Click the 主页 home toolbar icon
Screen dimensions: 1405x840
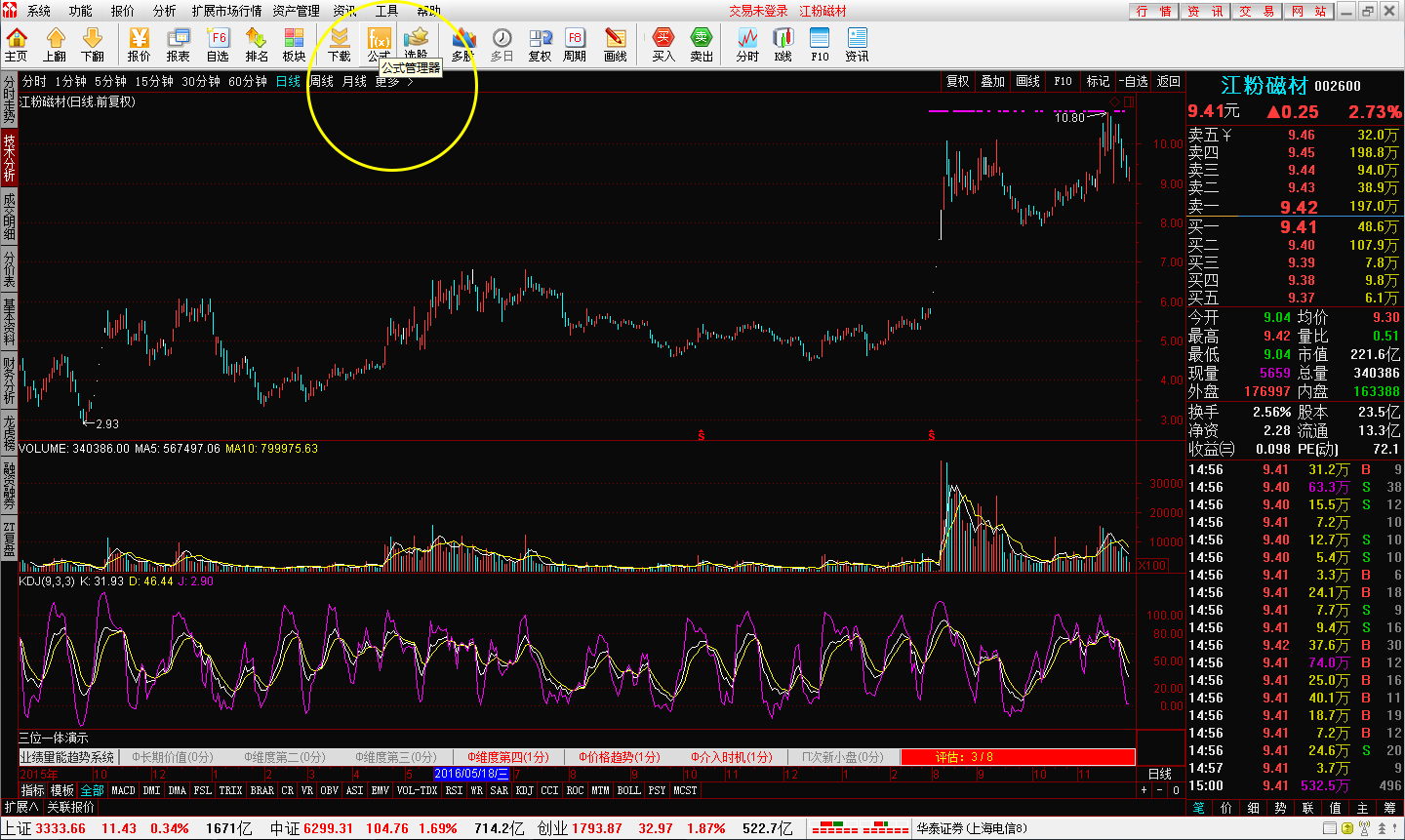(x=17, y=44)
